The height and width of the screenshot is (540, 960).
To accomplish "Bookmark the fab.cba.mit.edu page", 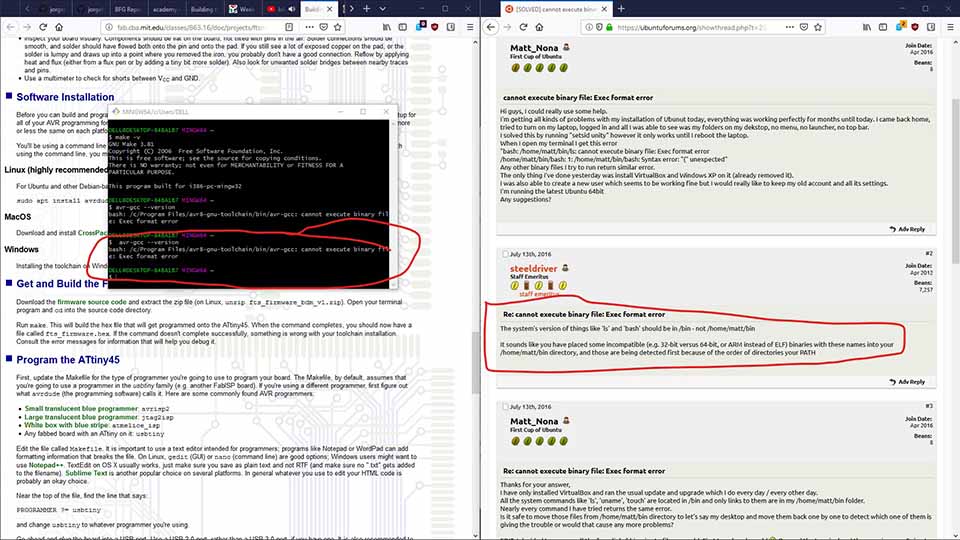I will coord(337,27).
